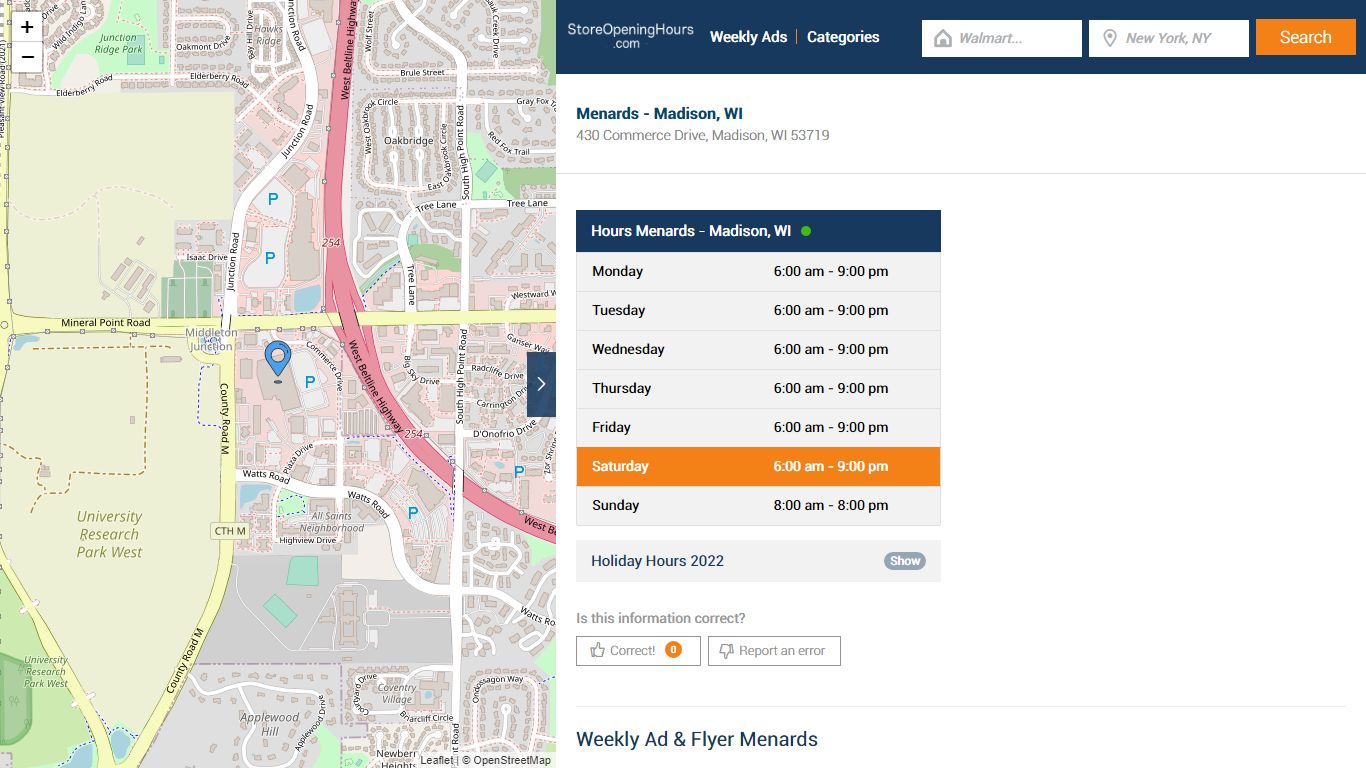Click the University Research Park West map label
This screenshot has height=768, width=1366.
[110, 534]
